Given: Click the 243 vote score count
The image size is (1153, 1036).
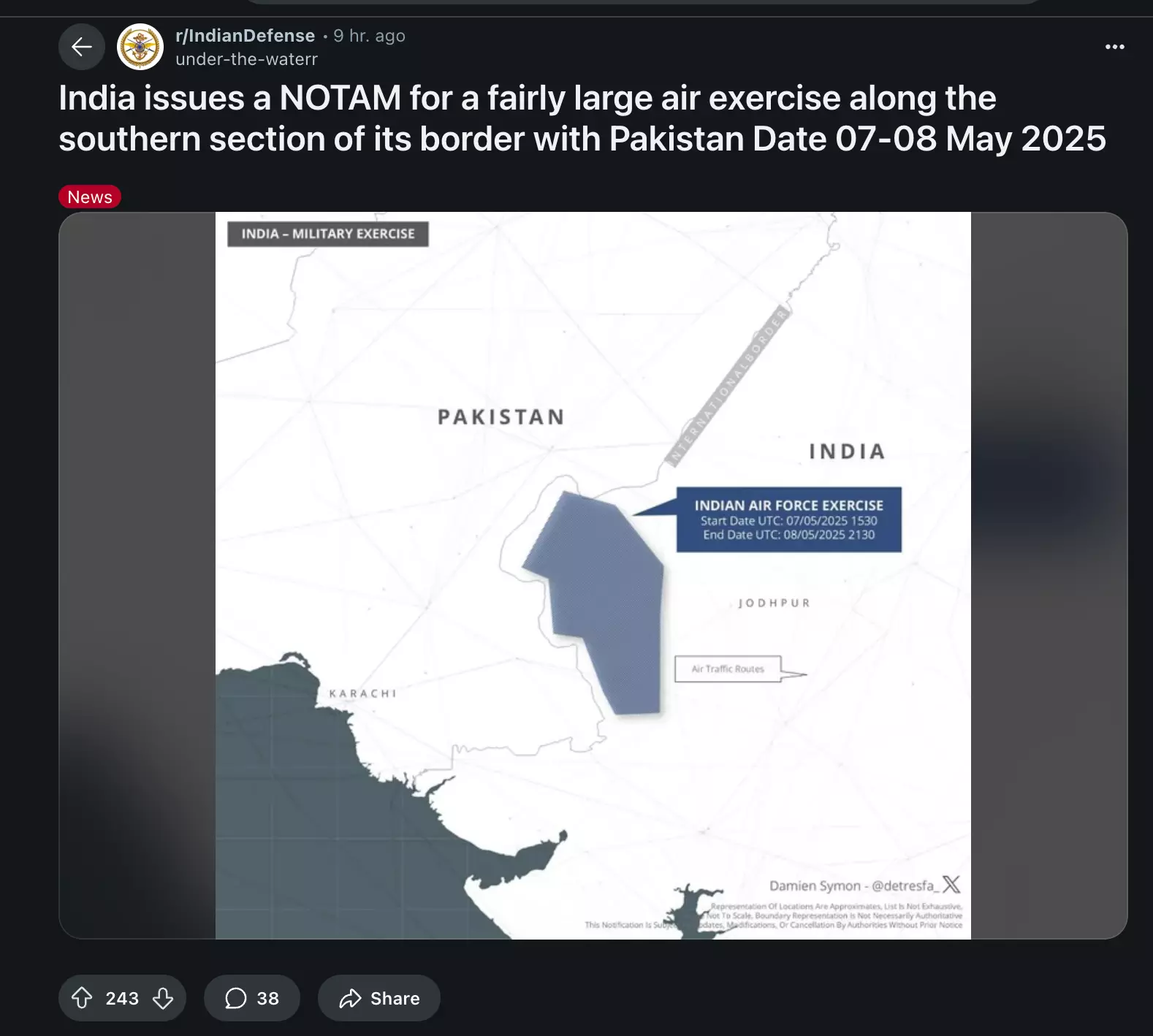Looking at the screenshot, I should [122, 998].
